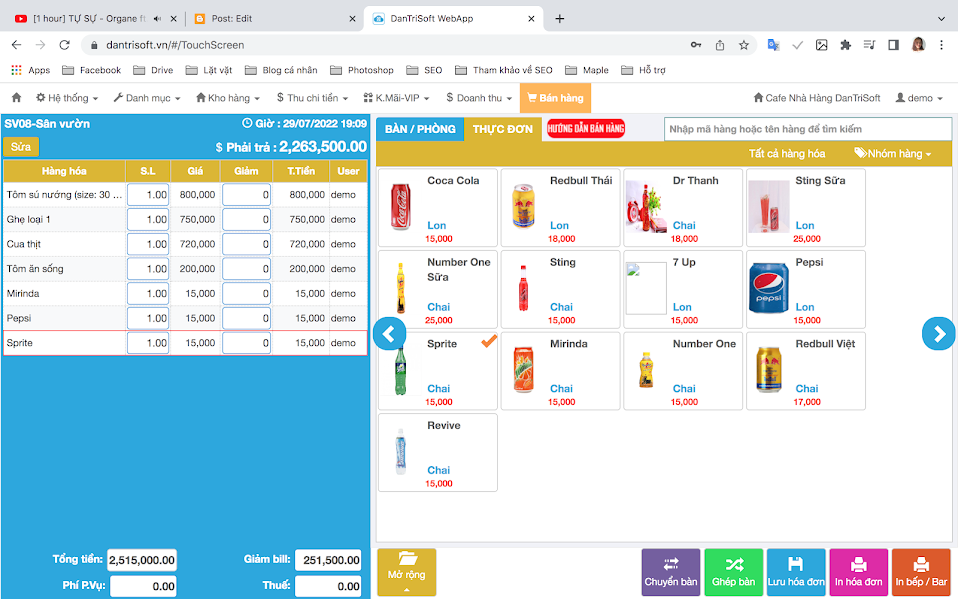The image size is (958, 599).
Task: Click the Sửa button
Action: pos(21,147)
